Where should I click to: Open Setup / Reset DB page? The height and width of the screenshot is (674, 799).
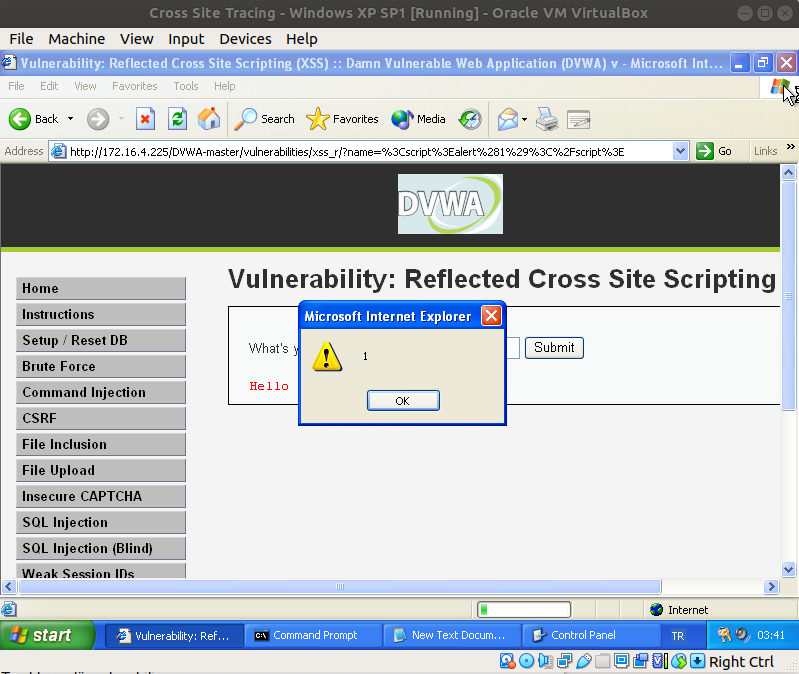[x=100, y=340]
